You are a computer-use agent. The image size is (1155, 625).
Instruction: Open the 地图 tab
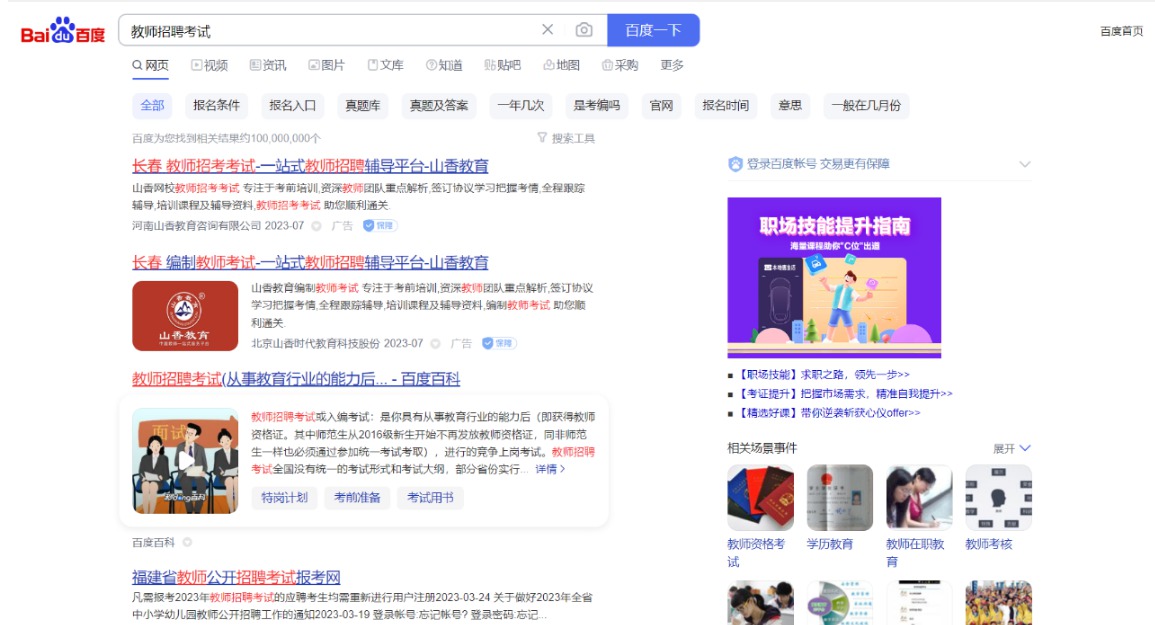[x=562, y=65]
